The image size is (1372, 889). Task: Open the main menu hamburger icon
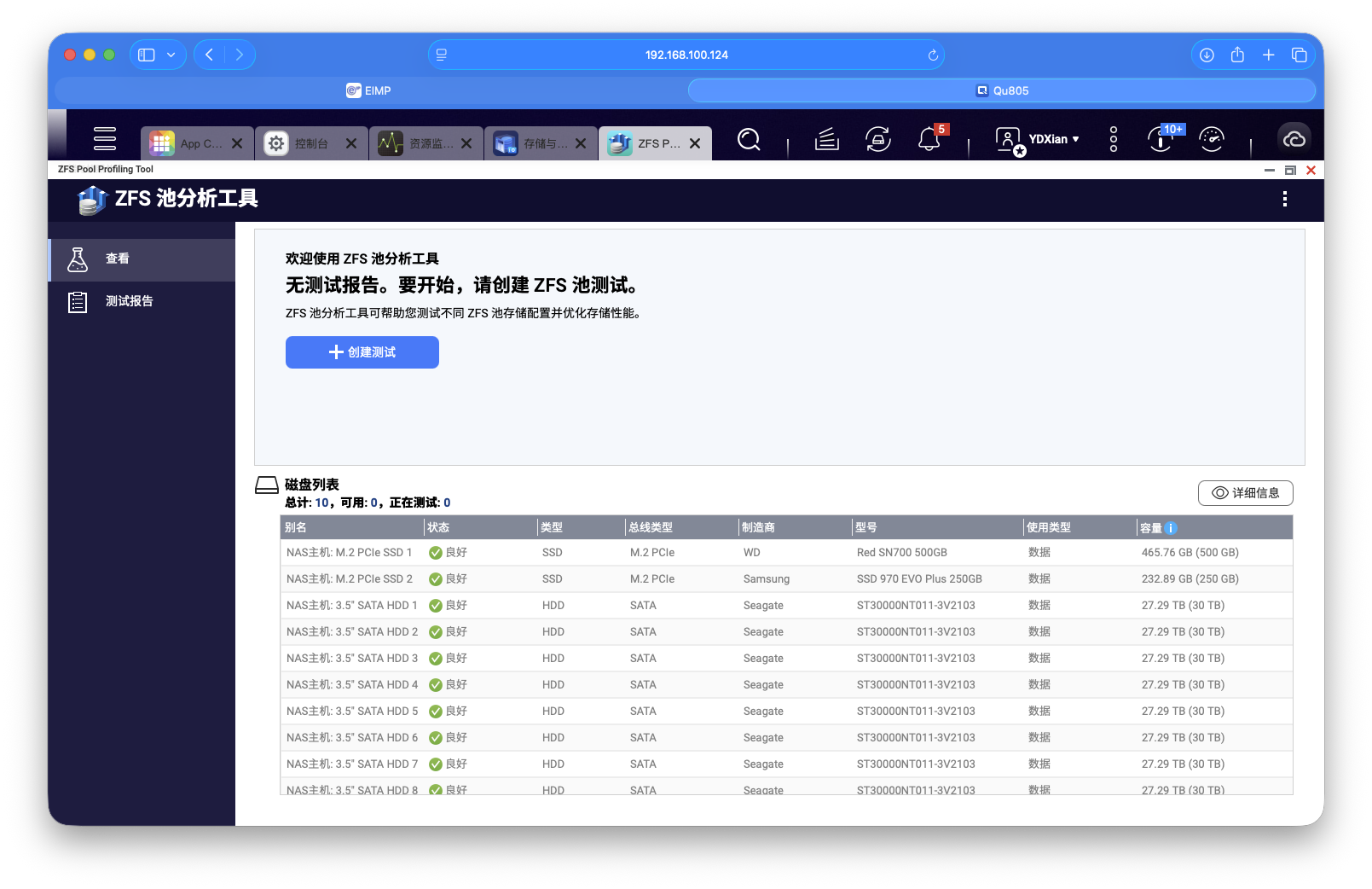coord(105,137)
